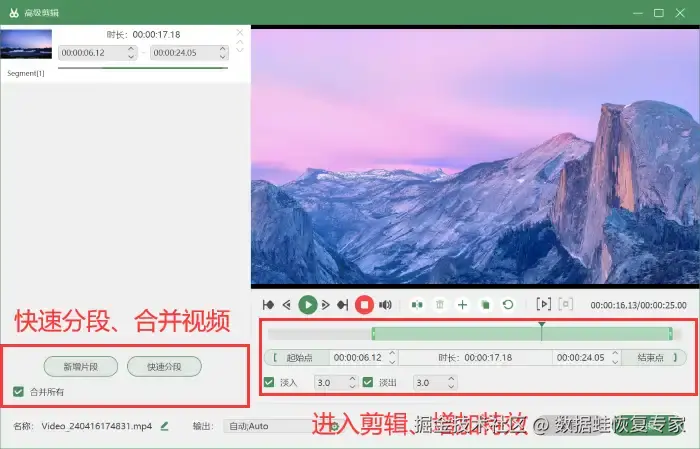
Task: Click the trash delete segment icon
Action: [x=440, y=305]
